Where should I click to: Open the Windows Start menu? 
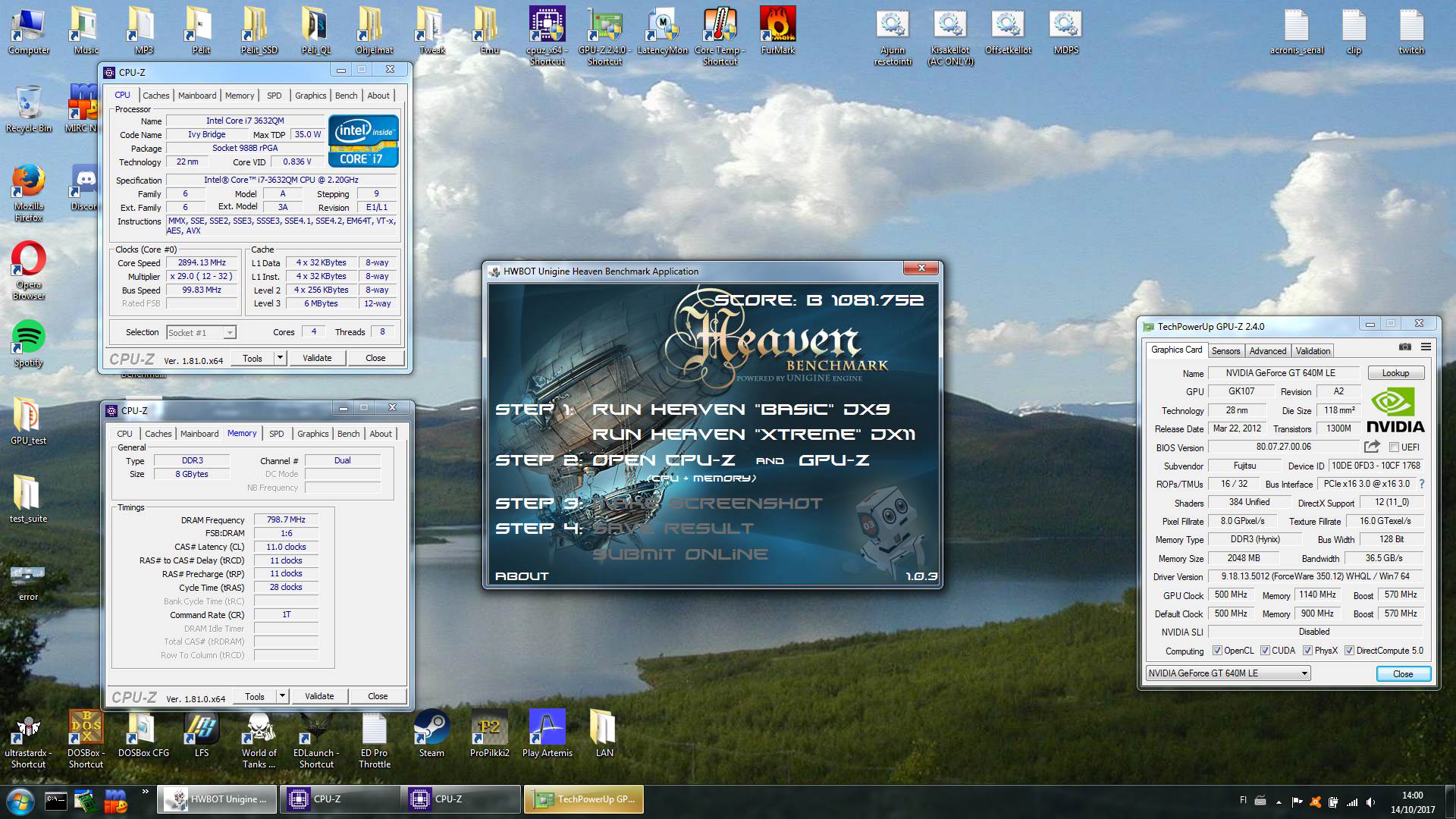[20, 800]
